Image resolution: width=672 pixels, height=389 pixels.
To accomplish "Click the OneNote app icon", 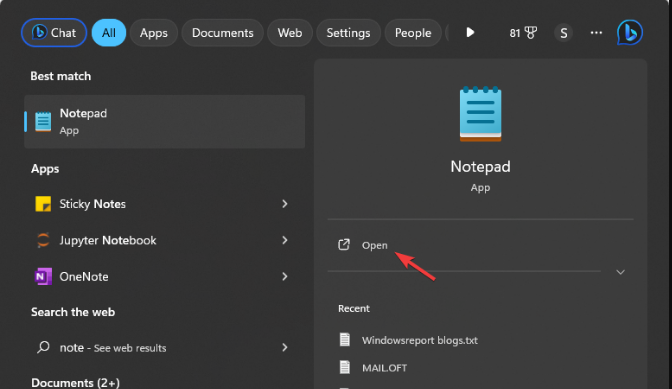I will pos(43,276).
